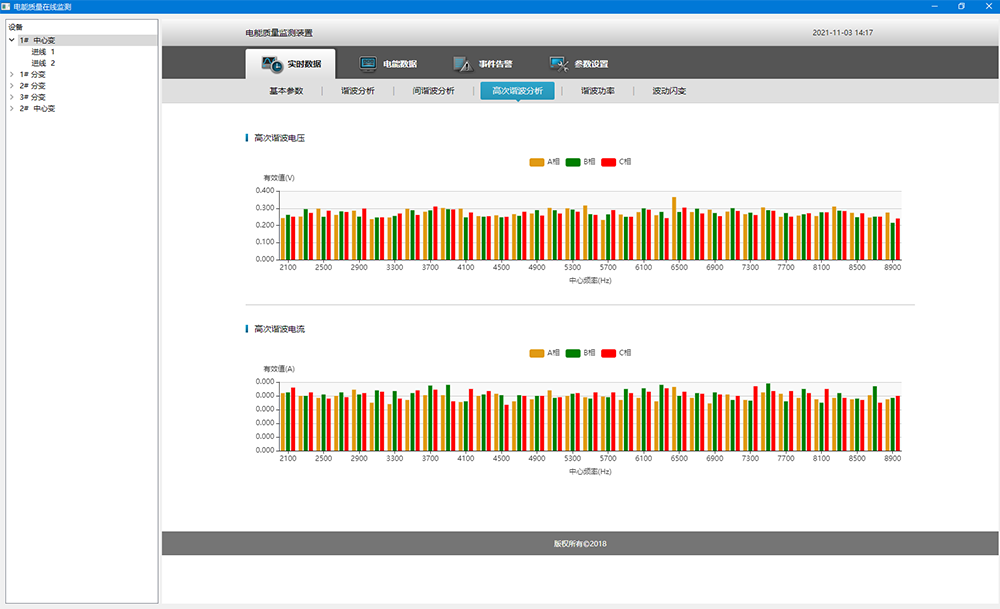Click the orange A相 swatch in the 高次谐波电流 legend

[537, 352]
